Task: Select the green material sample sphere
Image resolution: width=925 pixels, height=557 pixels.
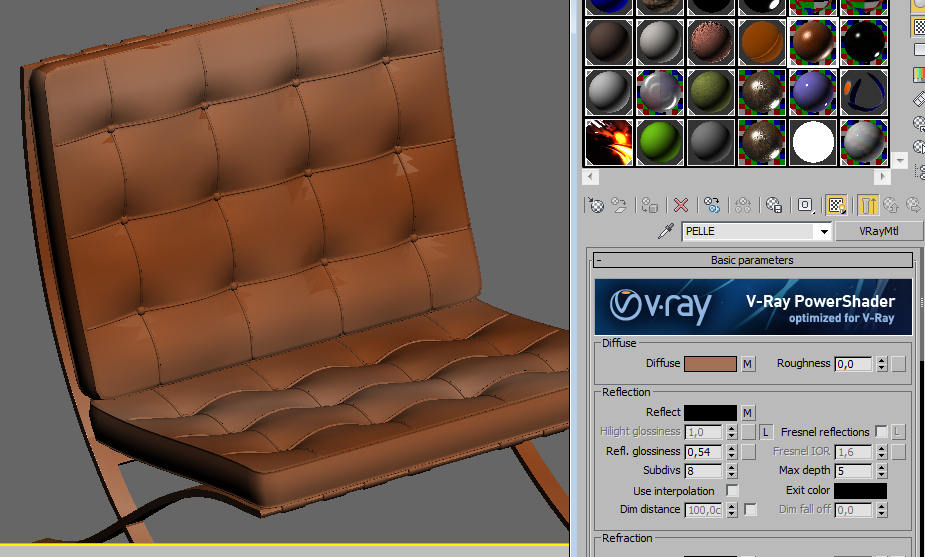Action: click(659, 142)
